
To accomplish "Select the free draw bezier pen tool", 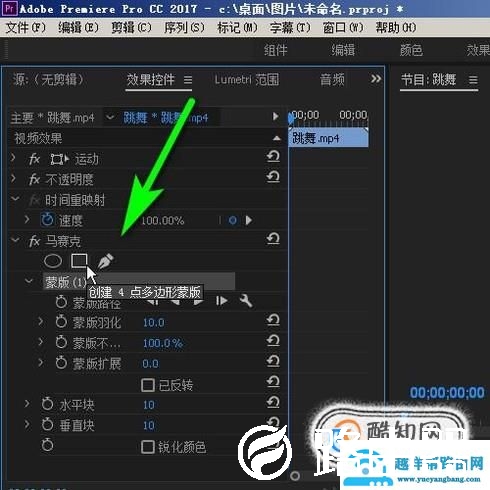I will click(x=106, y=261).
